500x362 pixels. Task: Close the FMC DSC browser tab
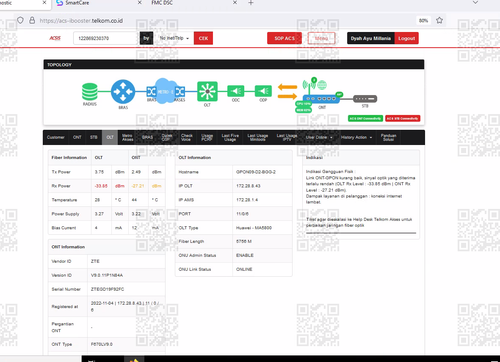tap(235, 3)
